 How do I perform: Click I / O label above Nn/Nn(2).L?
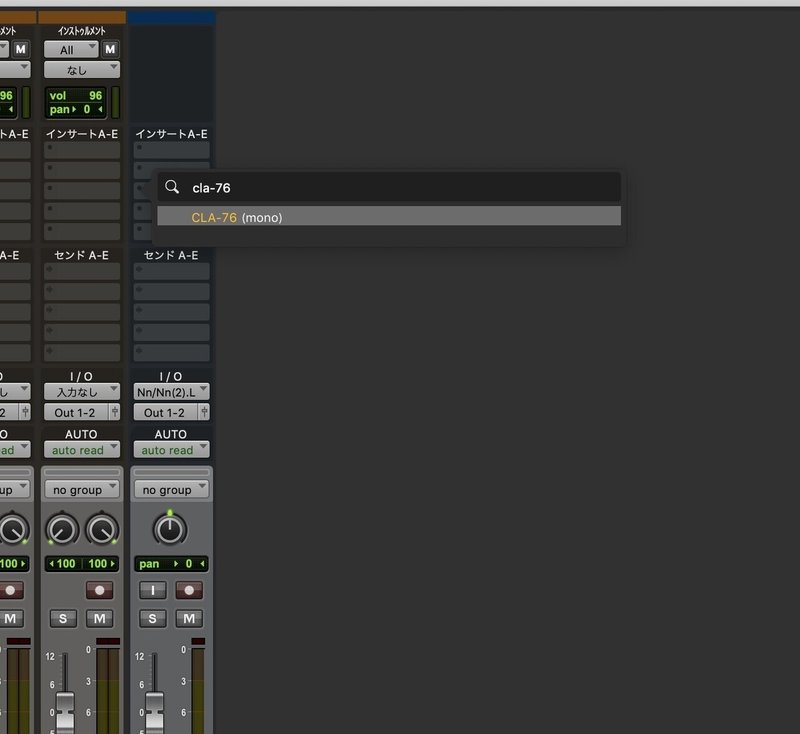171,376
